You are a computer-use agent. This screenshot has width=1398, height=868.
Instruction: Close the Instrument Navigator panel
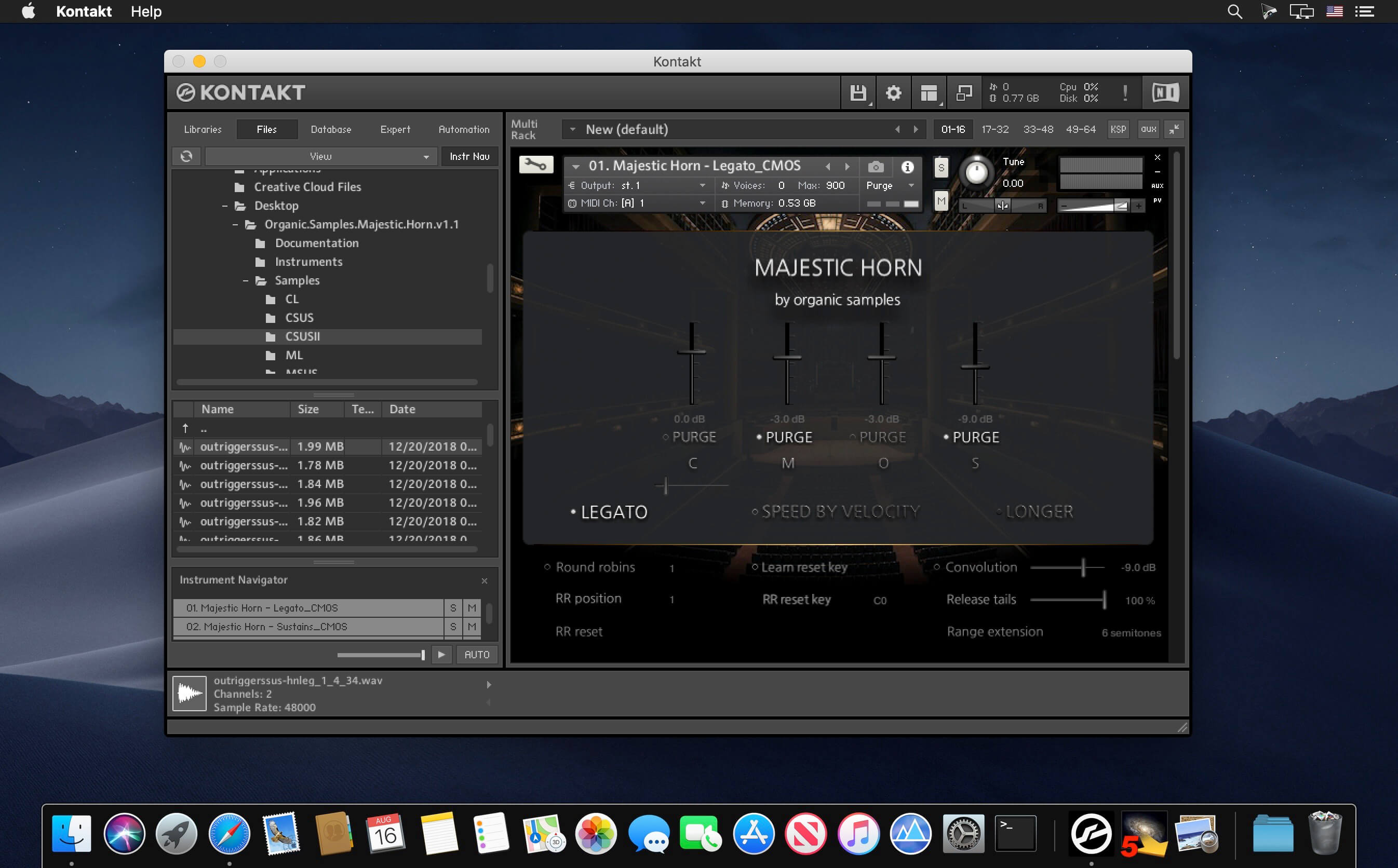point(485,581)
